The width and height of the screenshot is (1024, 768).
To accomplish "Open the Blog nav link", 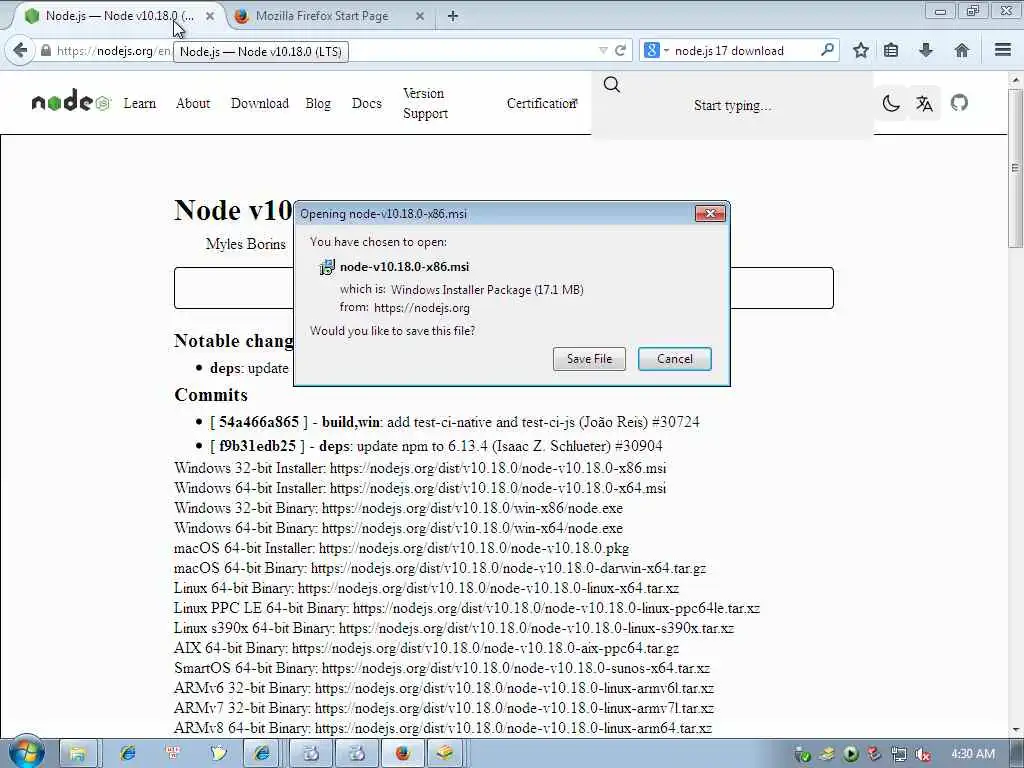I will pos(318,103).
